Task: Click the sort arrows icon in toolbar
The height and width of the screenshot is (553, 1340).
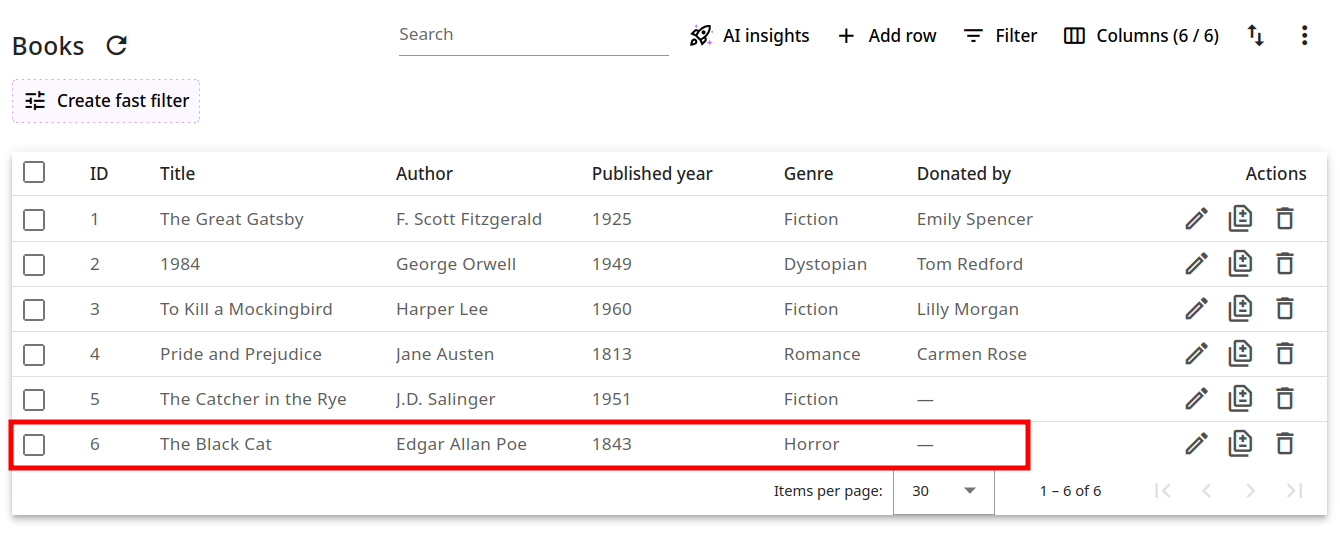Action: pyautogui.click(x=1255, y=36)
